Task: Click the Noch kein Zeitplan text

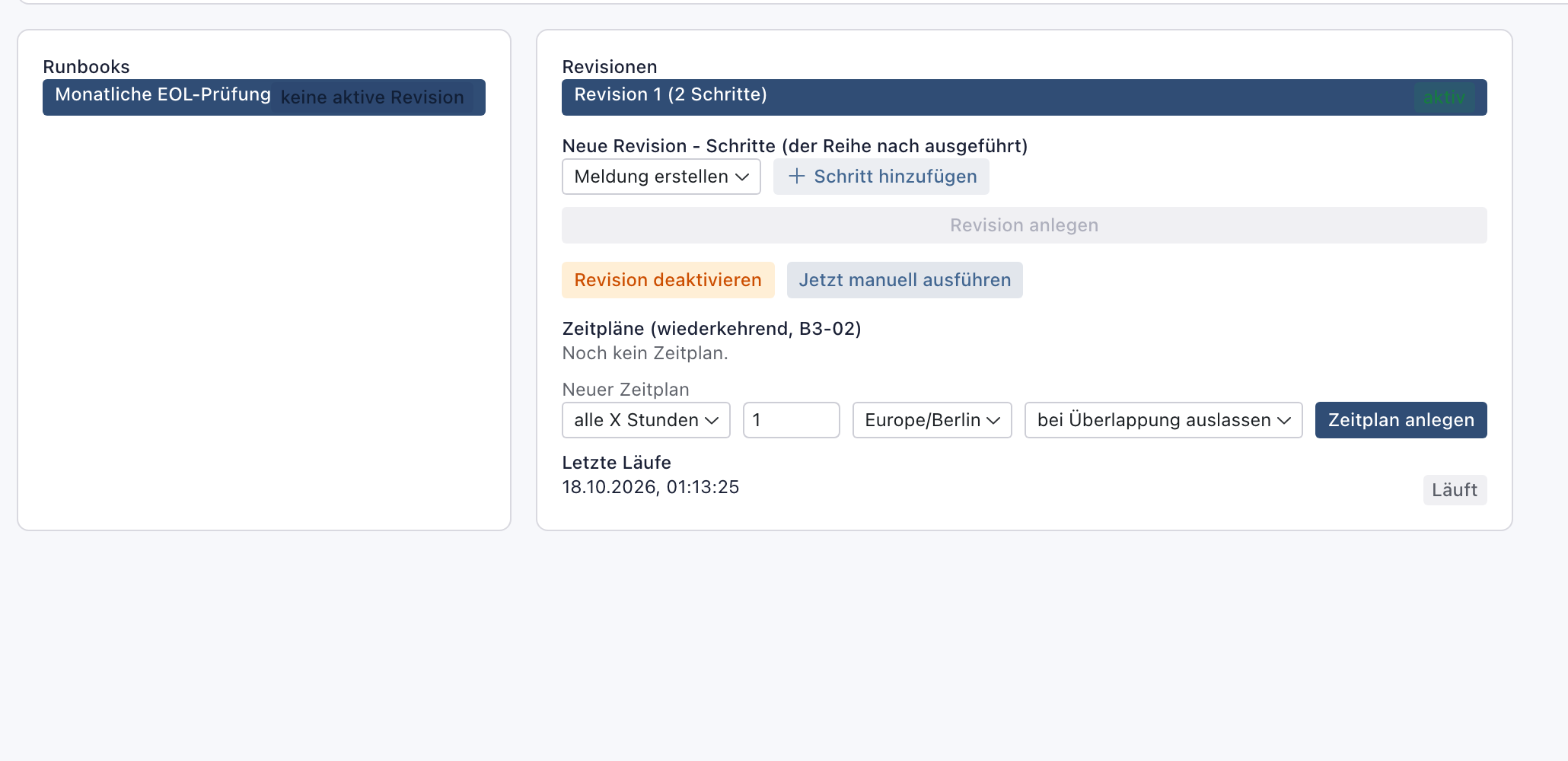Action: pos(645,353)
